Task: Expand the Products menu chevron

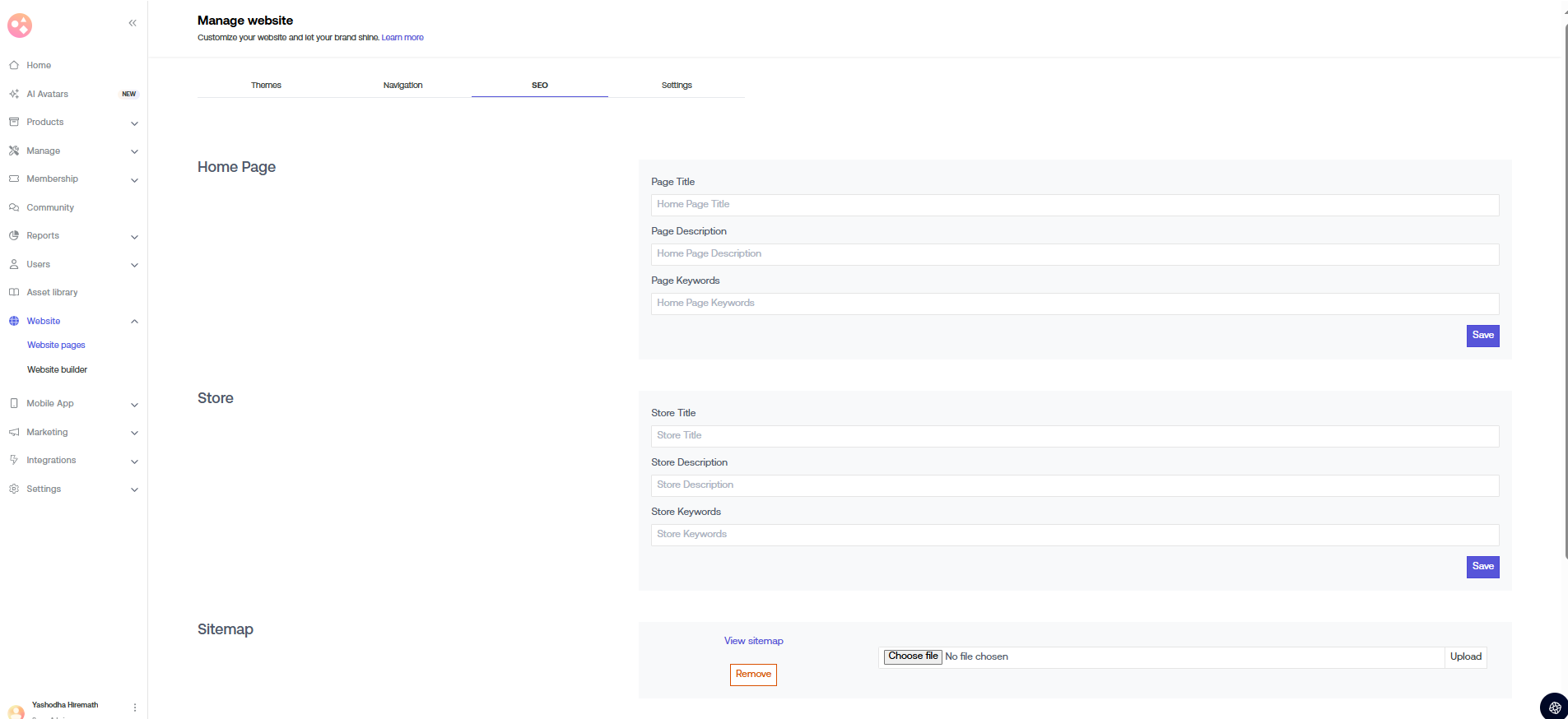Action: pyautogui.click(x=134, y=123)
